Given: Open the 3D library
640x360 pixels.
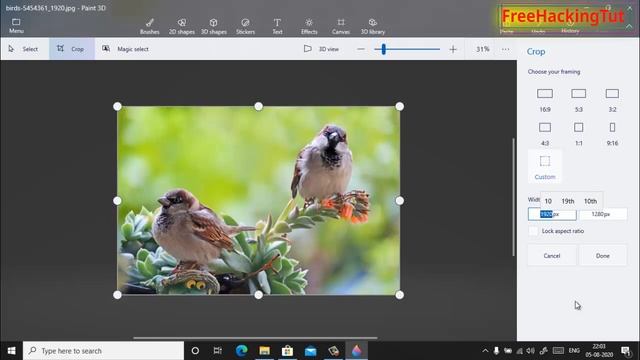Looking at the screenshot, I should coord(373,26).
